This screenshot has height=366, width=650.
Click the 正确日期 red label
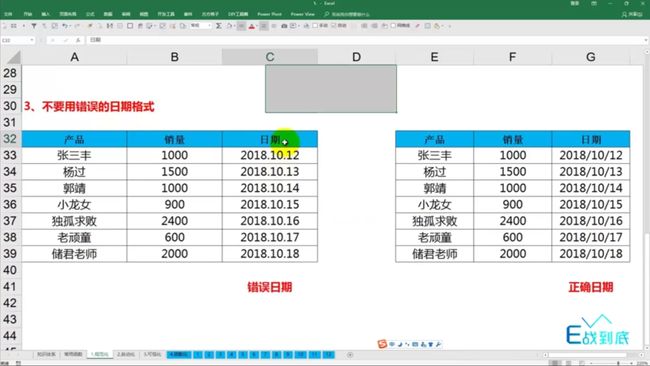[x=591, y=287]
